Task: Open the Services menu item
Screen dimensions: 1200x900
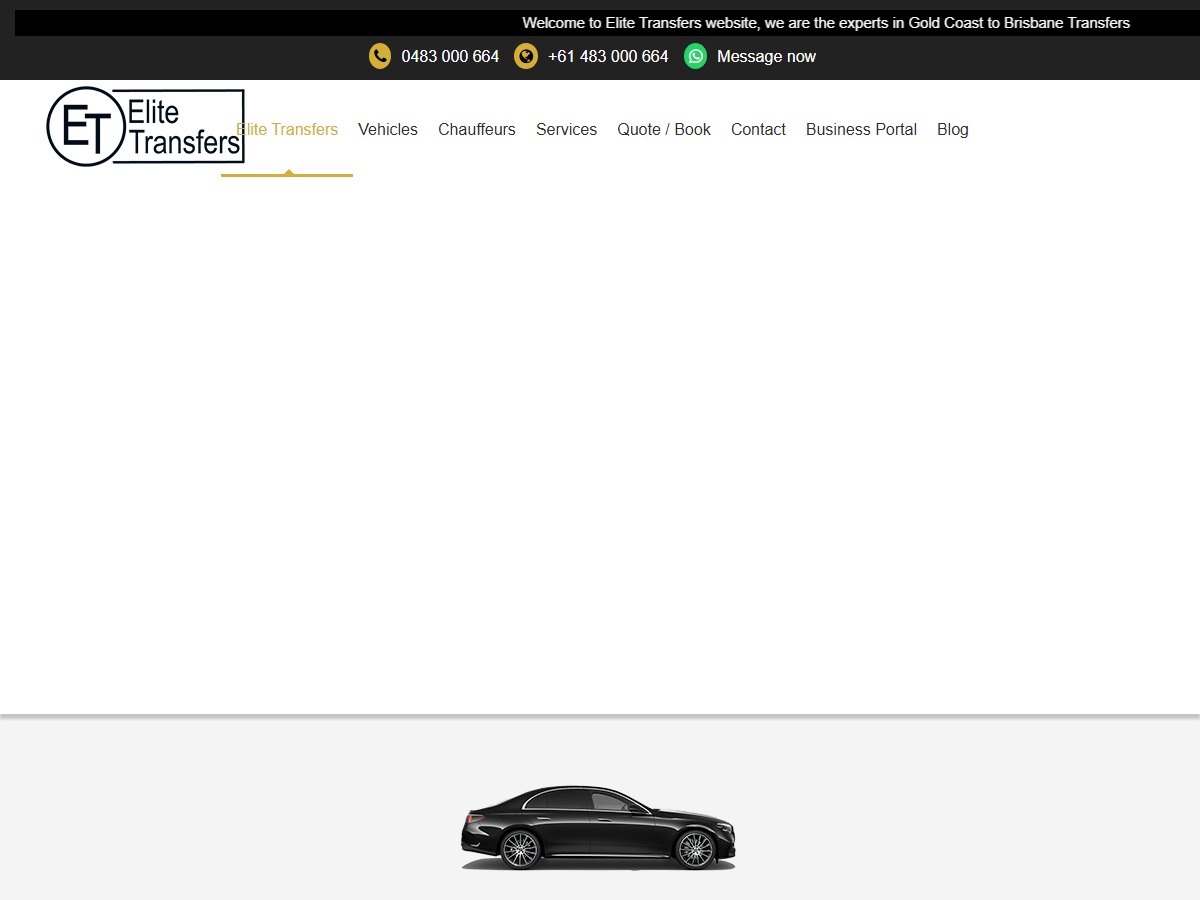Action: 566,129
